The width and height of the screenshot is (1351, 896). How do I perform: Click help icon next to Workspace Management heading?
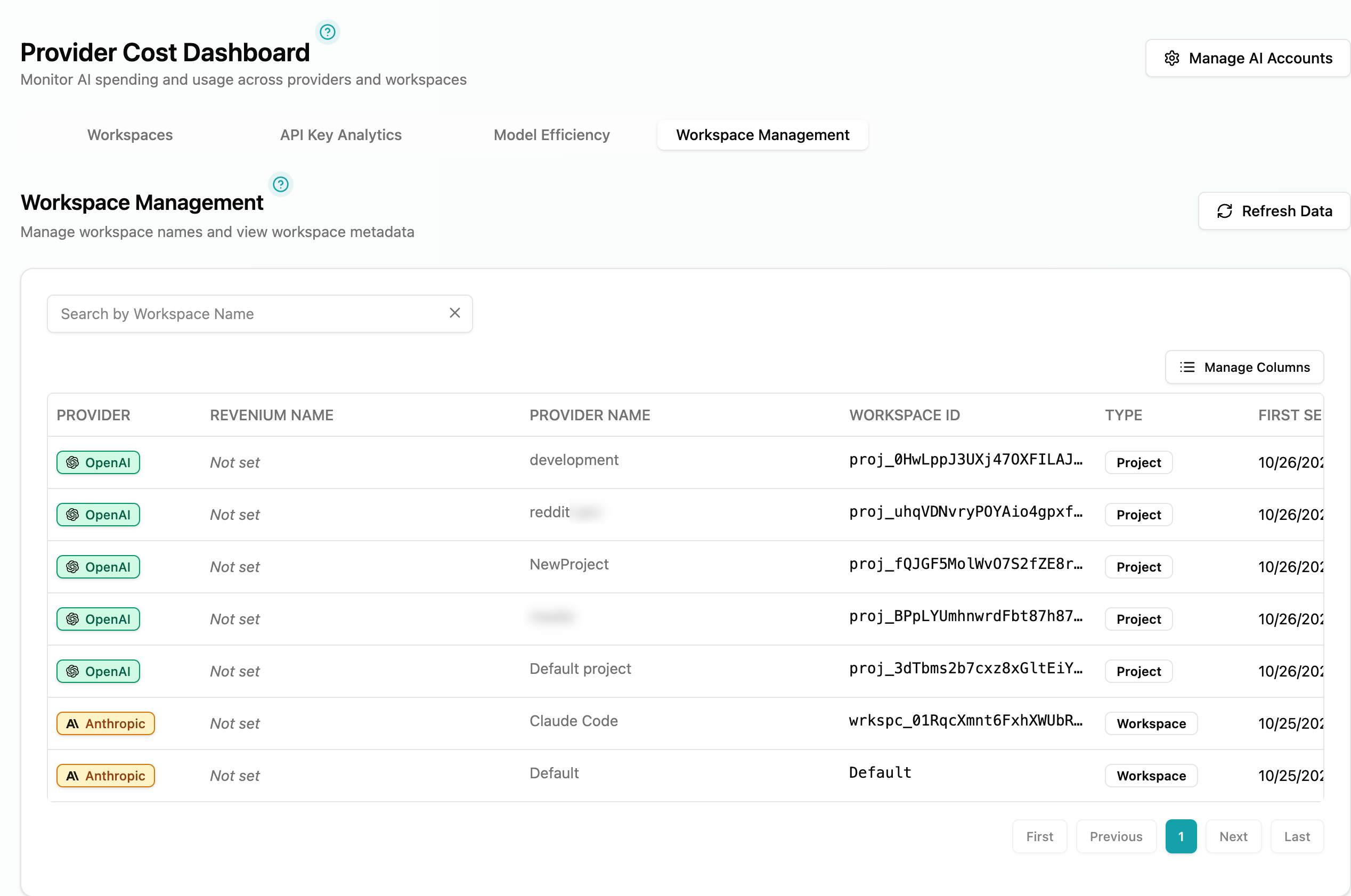coord(281,184)
